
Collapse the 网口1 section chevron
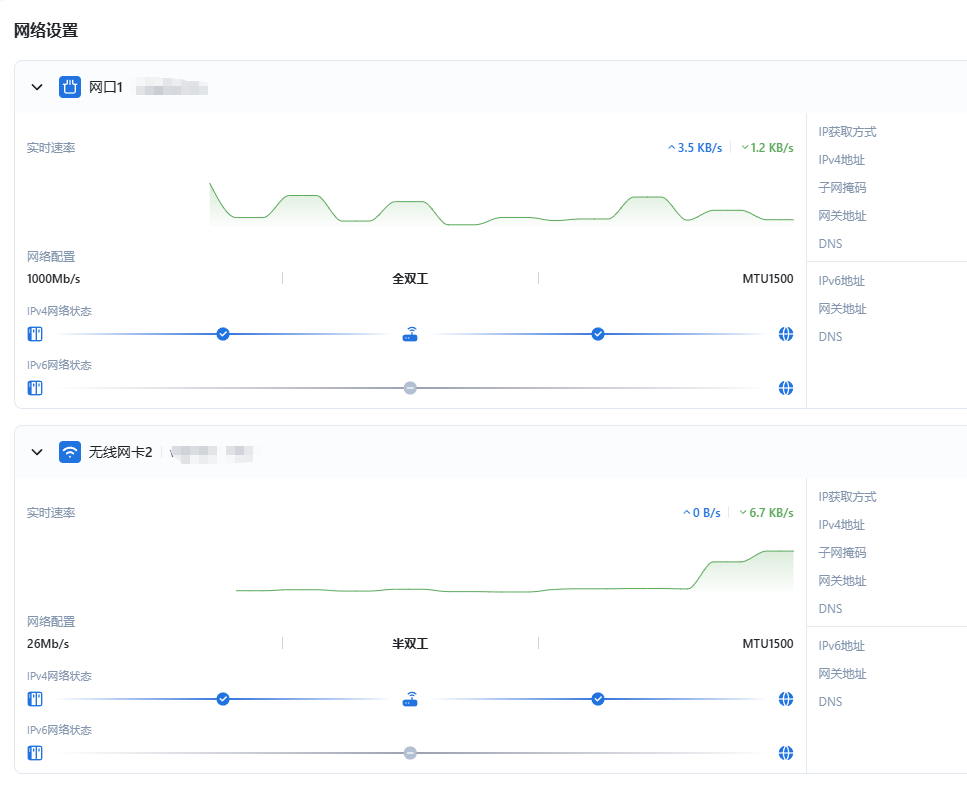[37, 87]
